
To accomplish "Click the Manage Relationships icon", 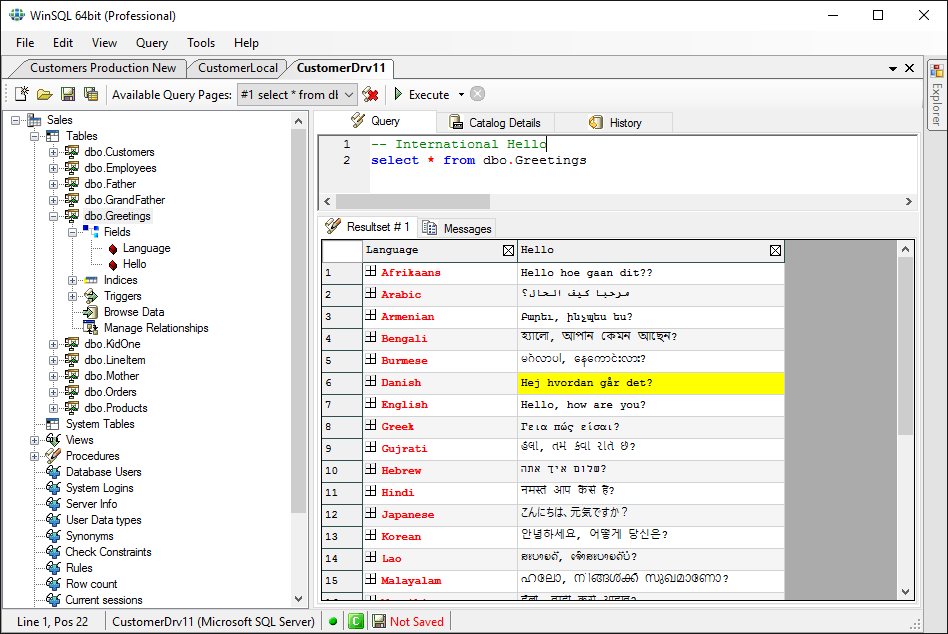I will coord(91,328).
